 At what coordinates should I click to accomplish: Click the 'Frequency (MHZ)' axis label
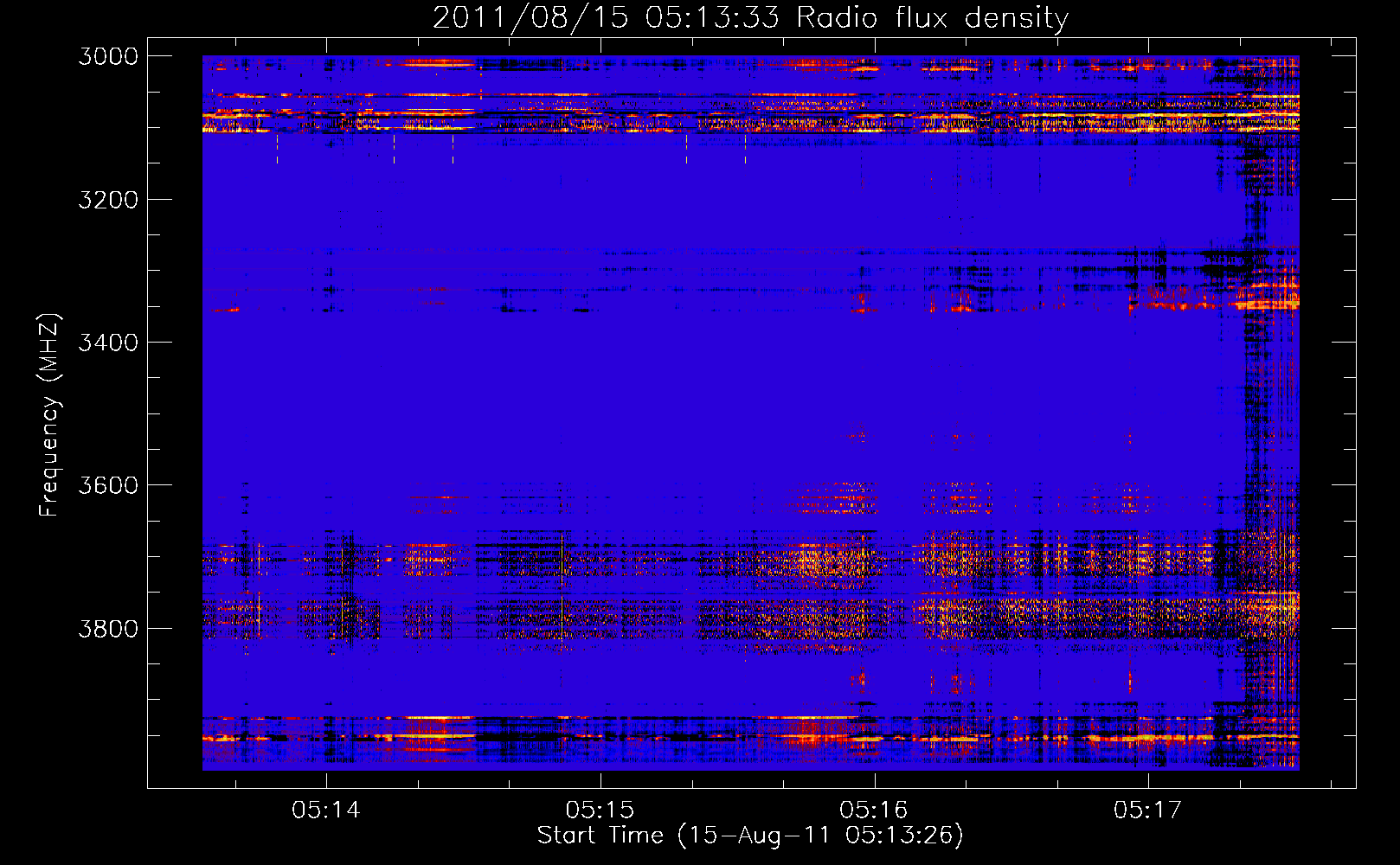(49, 415)
